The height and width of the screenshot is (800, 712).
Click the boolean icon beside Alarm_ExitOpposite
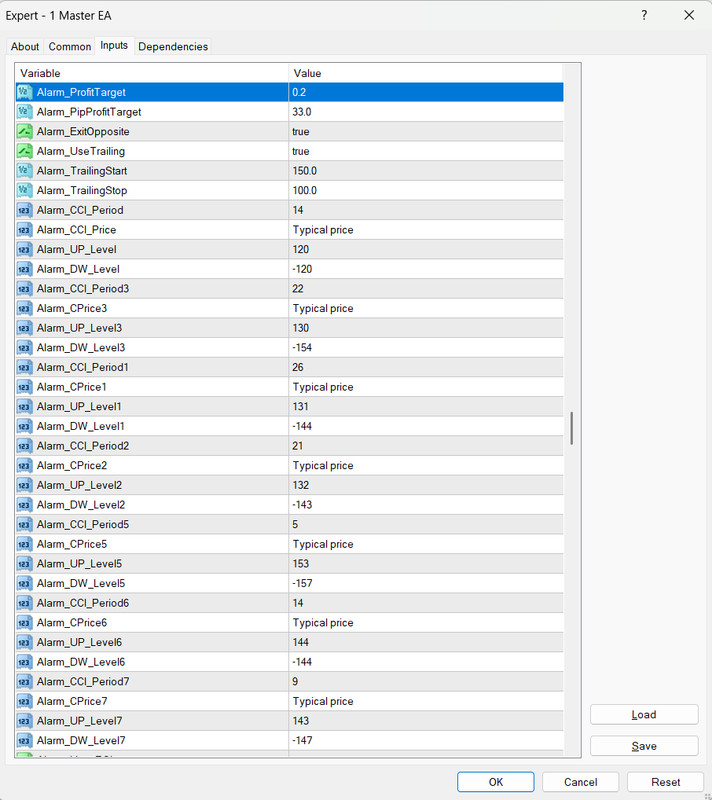pos(24,132)
